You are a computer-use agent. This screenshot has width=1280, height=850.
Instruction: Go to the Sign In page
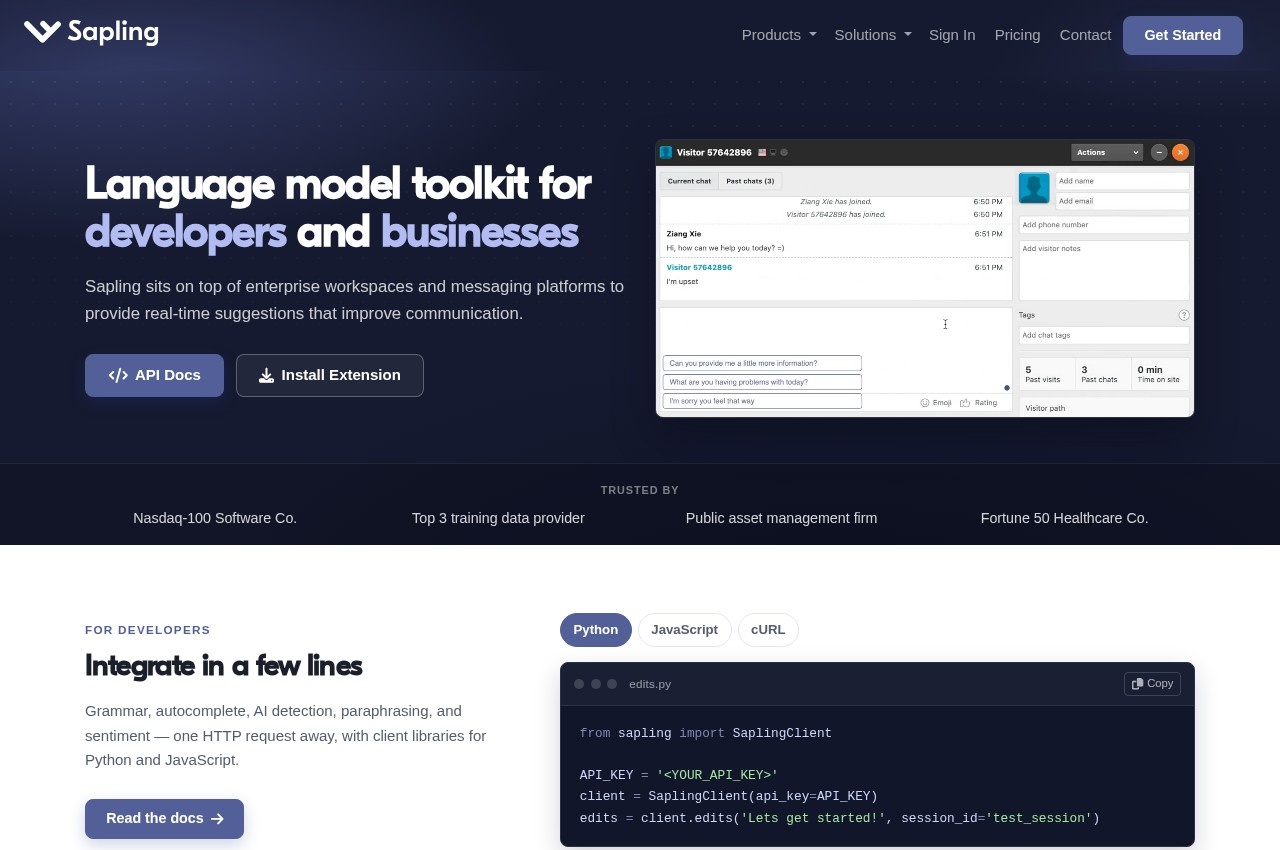pos(952,35)
